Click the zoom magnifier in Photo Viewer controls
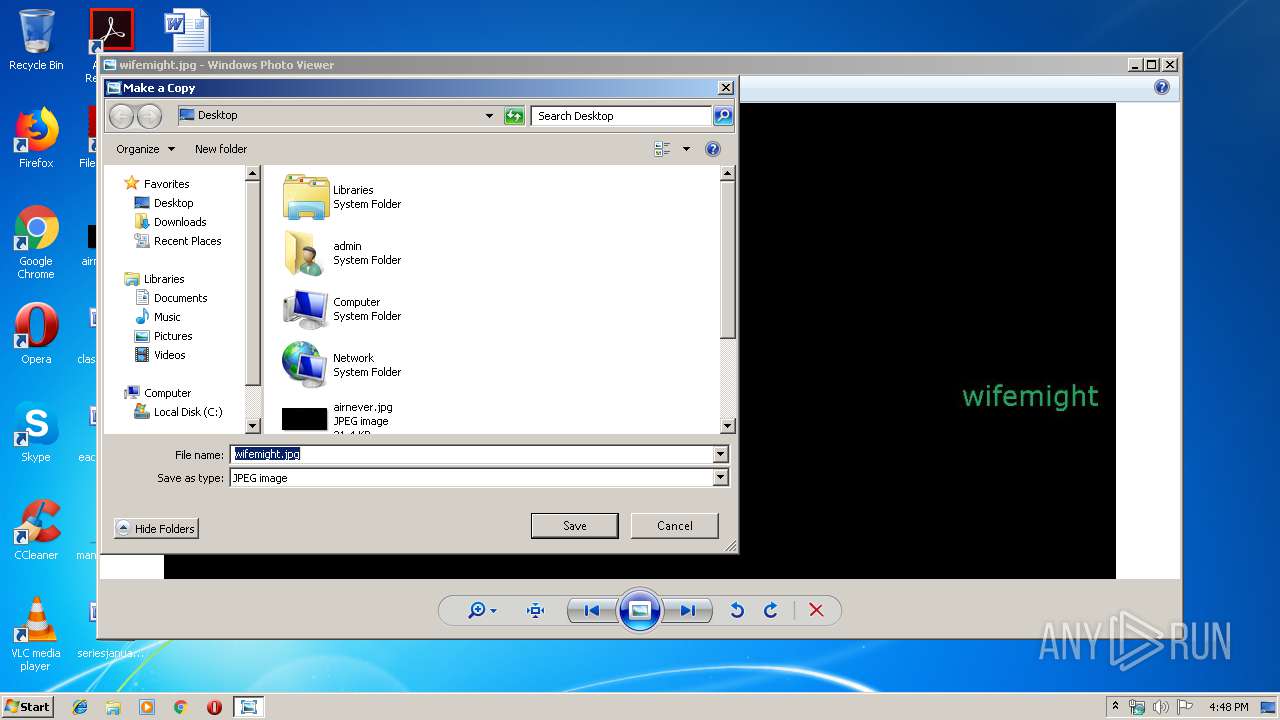Image resolution: width=1280 pixels, height=720 pixels. click(477, 610)
